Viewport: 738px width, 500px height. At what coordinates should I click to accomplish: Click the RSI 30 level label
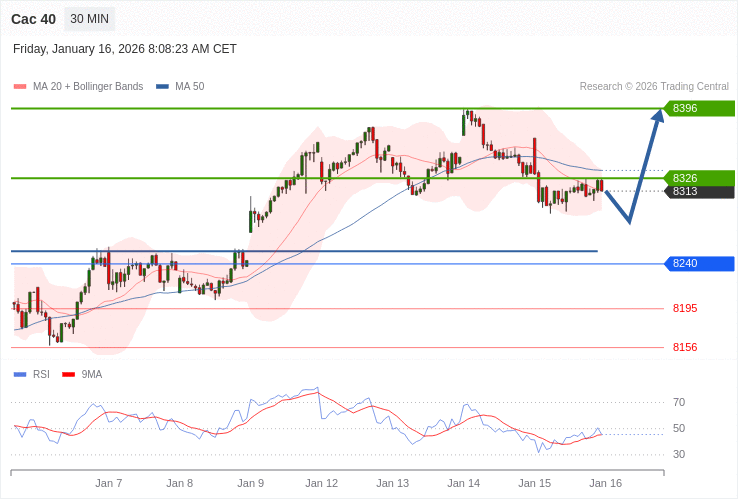click(x=679, y=454)
